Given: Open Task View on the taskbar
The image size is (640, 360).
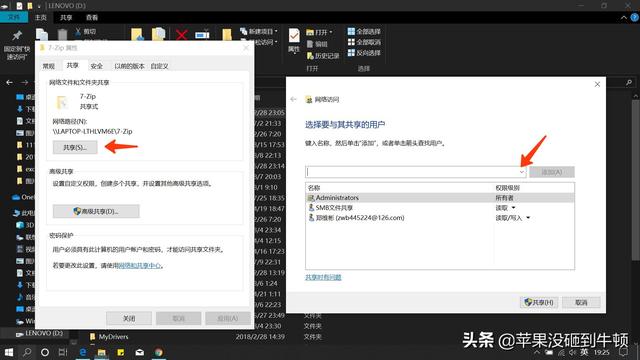Looking at the screenshot, I should click(x=63, y=352).
